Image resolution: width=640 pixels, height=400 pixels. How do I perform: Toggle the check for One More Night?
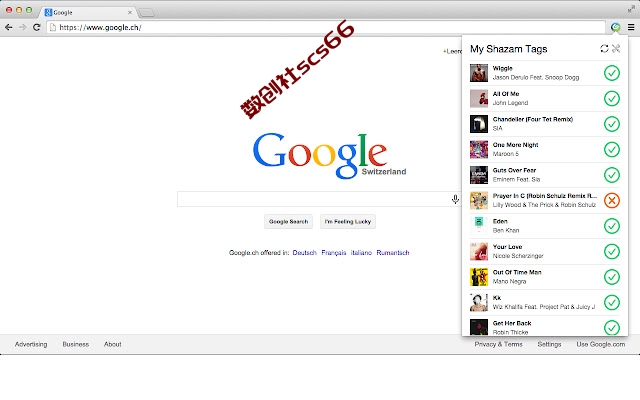click(612, 149)
